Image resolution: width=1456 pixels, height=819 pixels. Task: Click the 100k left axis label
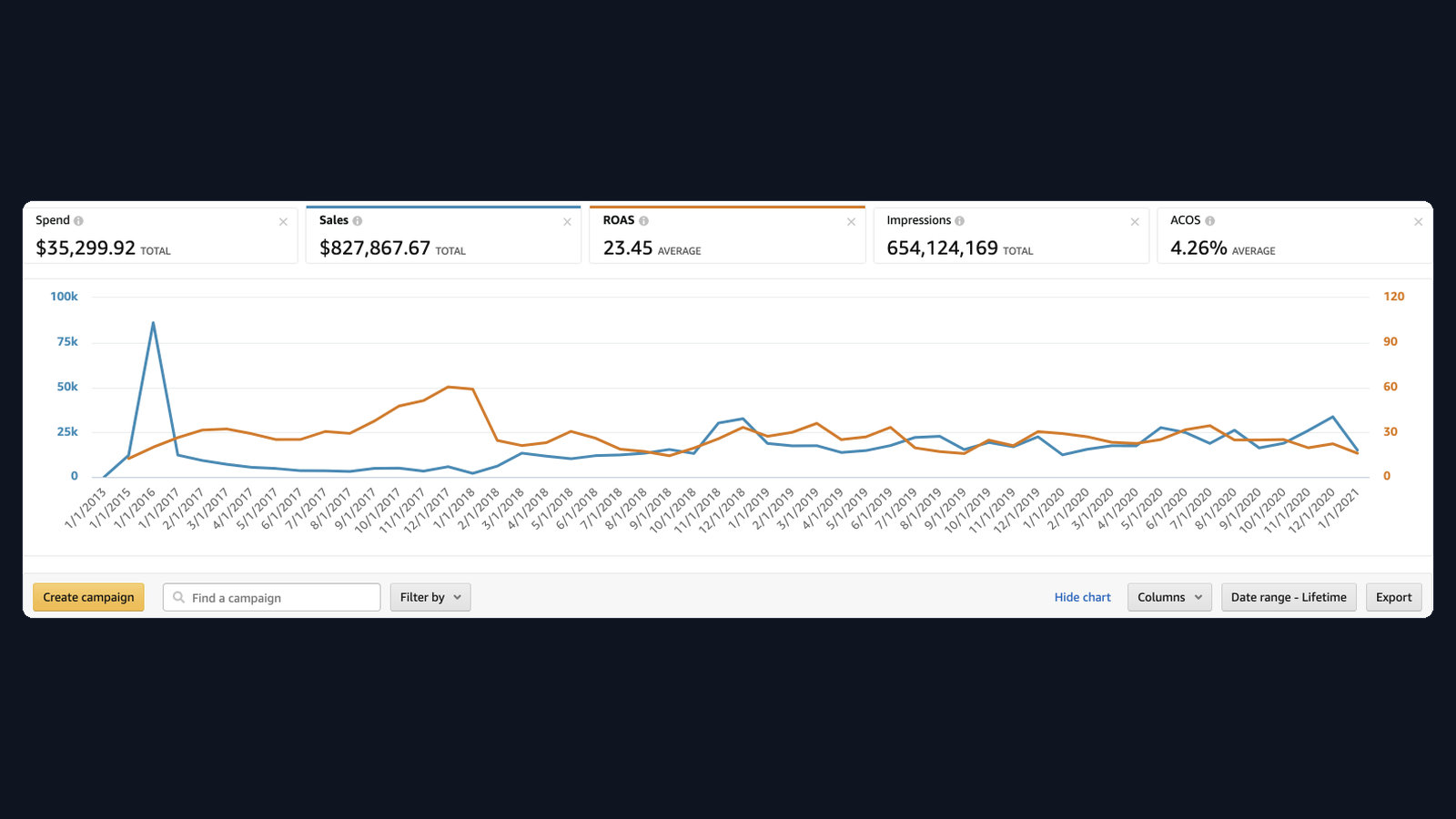point(64,297)
